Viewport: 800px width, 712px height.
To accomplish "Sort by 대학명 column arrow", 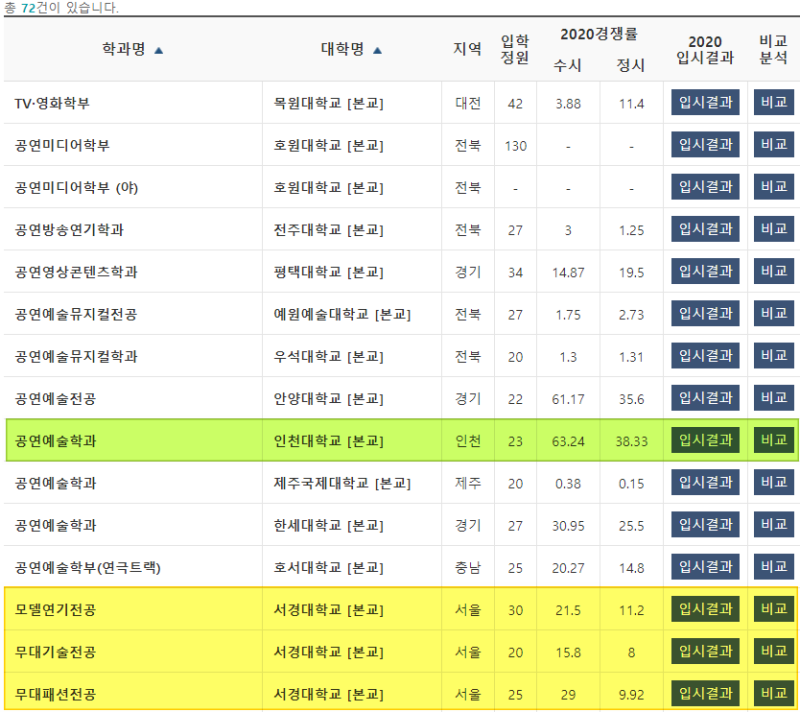I will click(x=378, y=50).
